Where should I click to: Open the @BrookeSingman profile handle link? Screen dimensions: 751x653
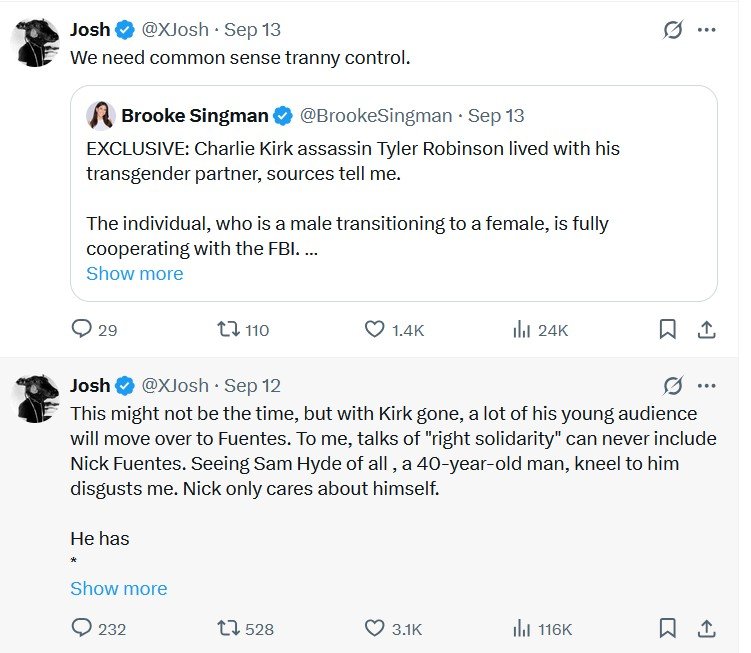(376, 116)
